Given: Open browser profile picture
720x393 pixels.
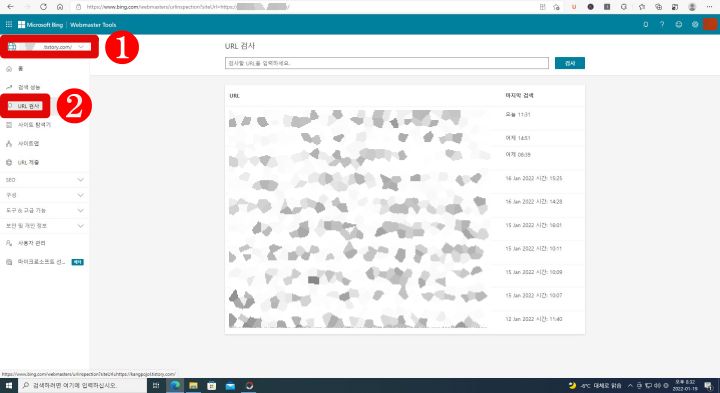Looking at the screenshot, I should tap(692, 7).
